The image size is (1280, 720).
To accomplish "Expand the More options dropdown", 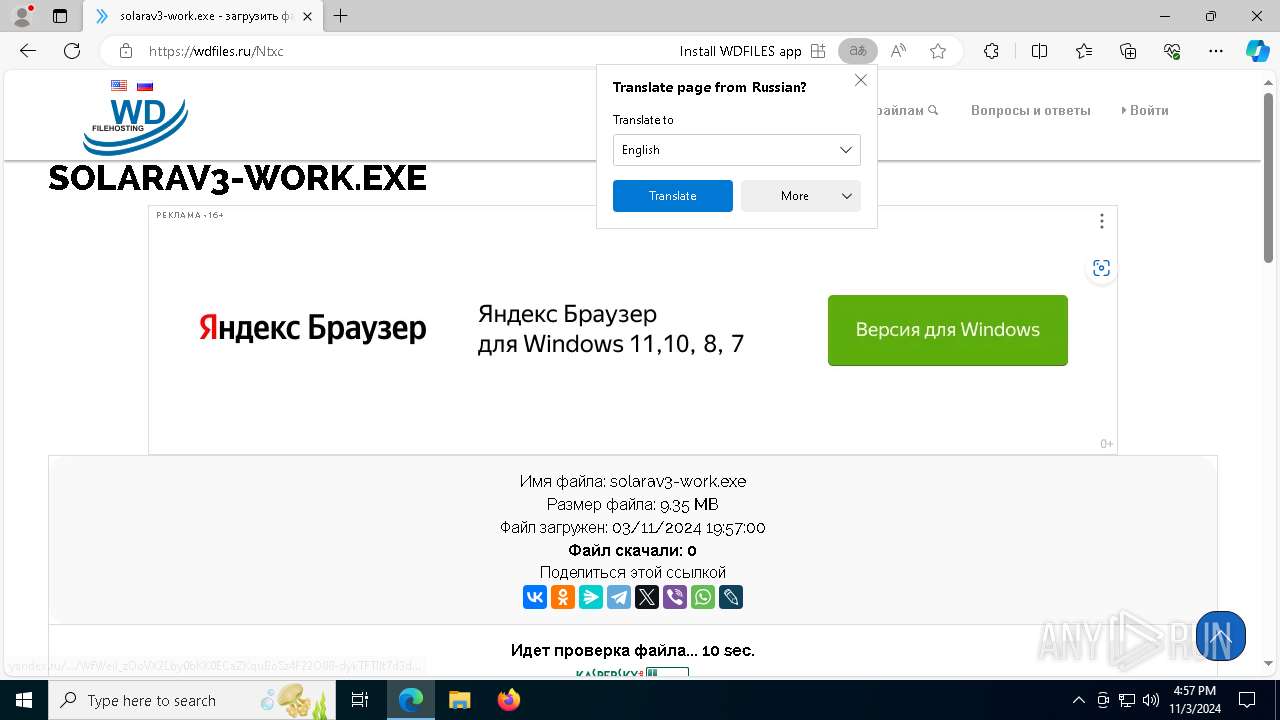I will click(800, 196).
